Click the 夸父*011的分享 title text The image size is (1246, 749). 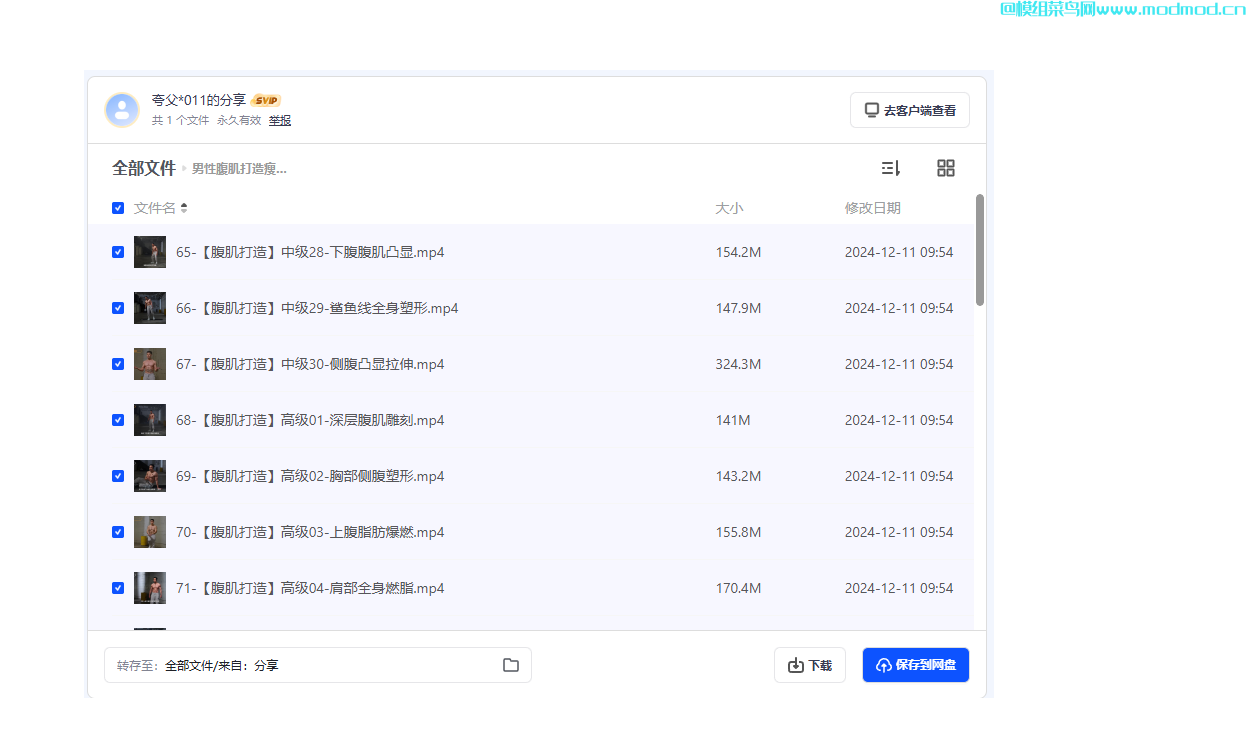pos(198,100)
